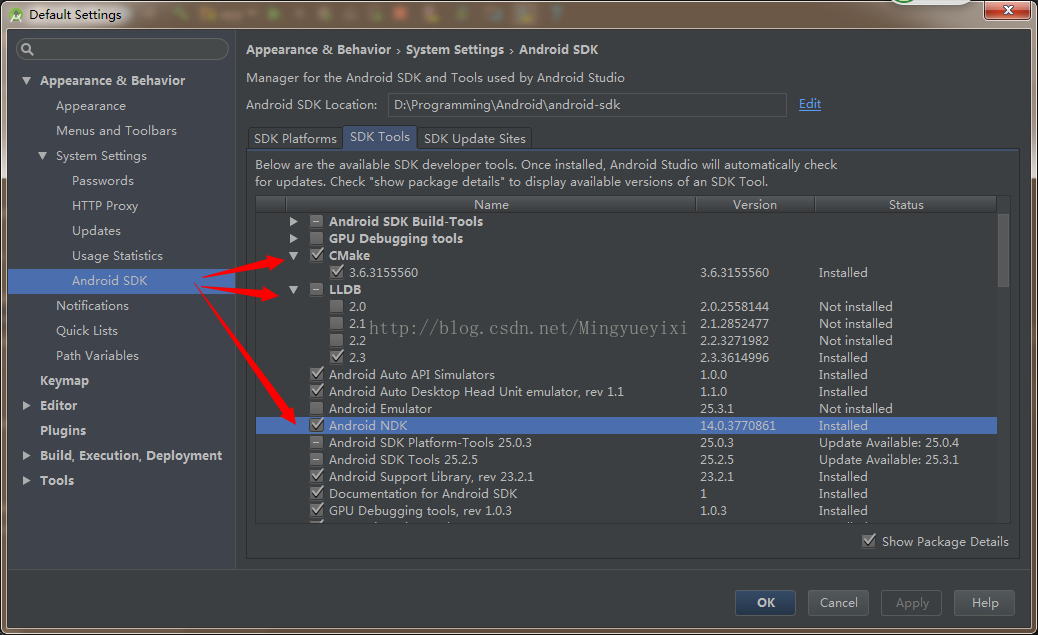
Task: Enable the GPU Debugging tools group checkbox
Action: coord(316,238)
